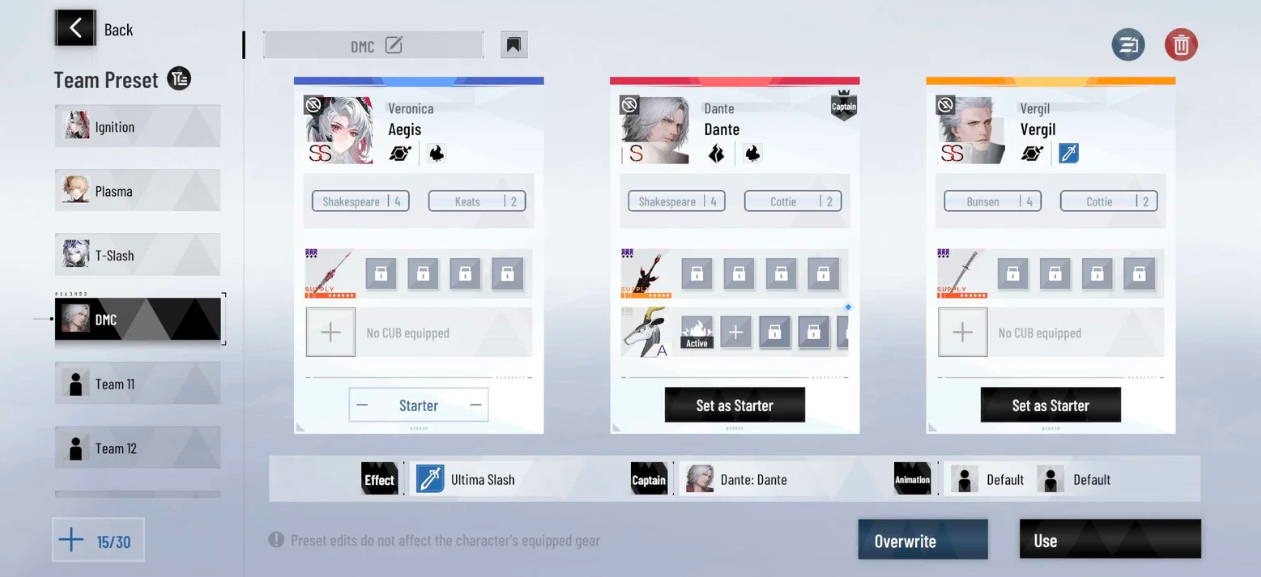Select the Team 12 preset
The image size is (1261, 577).
point(138,447)
